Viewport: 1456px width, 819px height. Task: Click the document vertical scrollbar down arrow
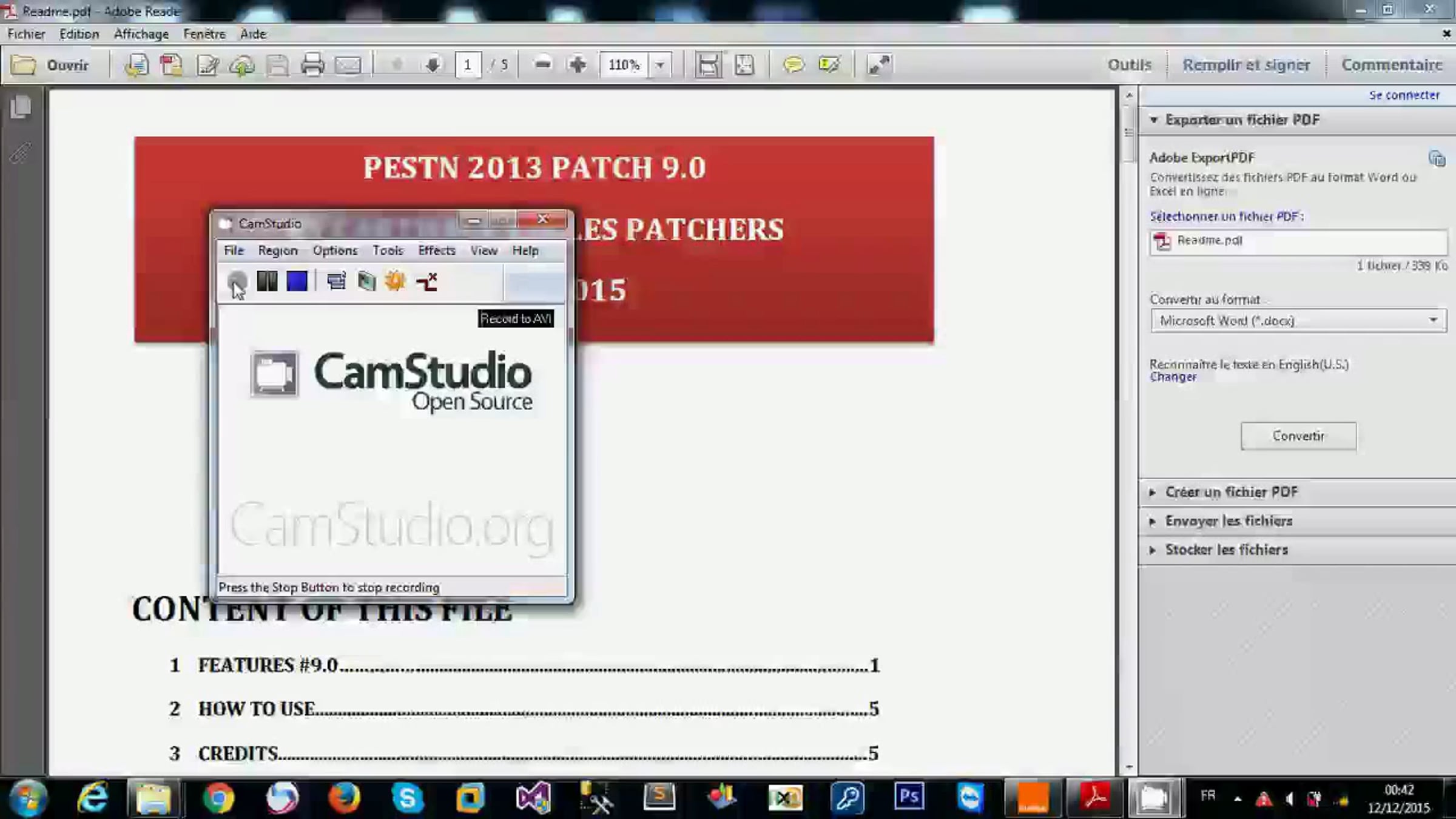[1129, 767]
